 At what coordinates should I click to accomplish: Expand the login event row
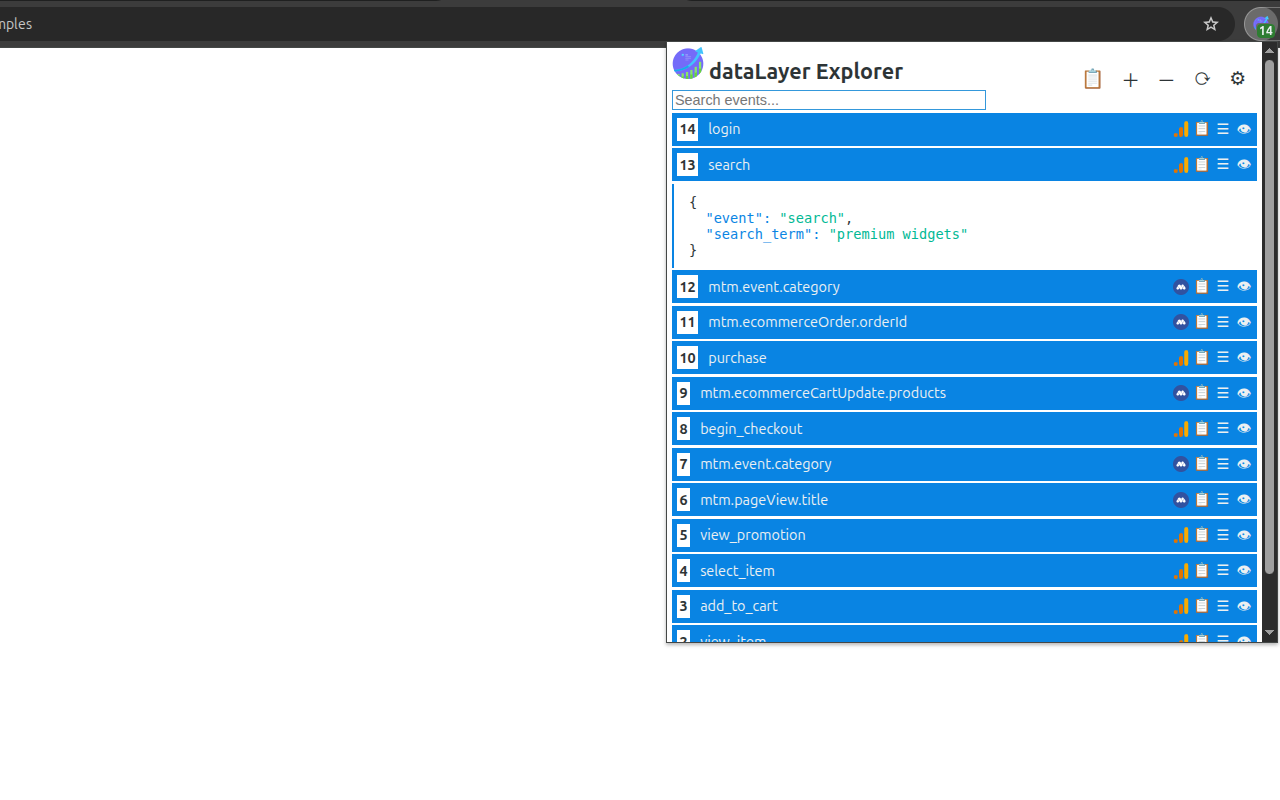[964, 129]
